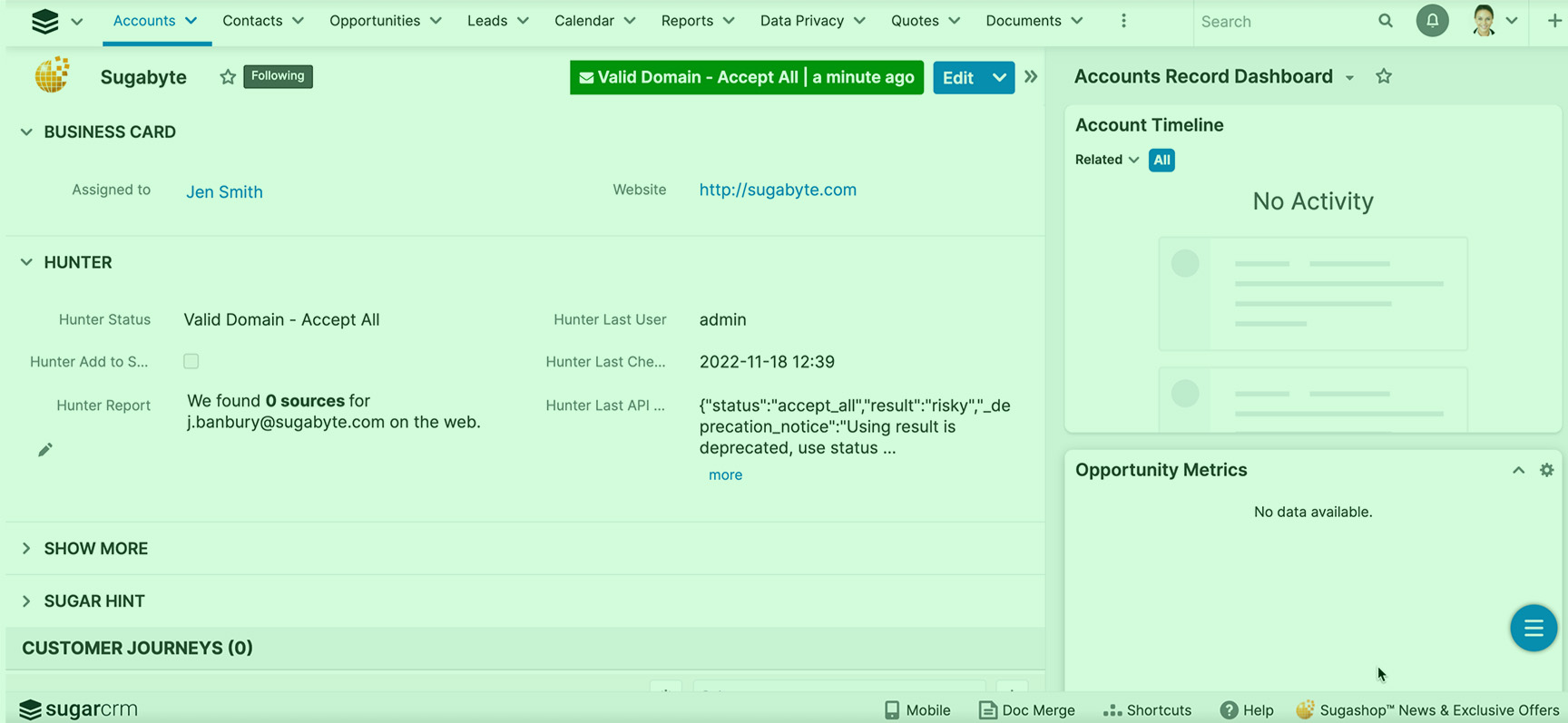Open the round floating menu button
1568x723 pixels.
click(1533, 628)
